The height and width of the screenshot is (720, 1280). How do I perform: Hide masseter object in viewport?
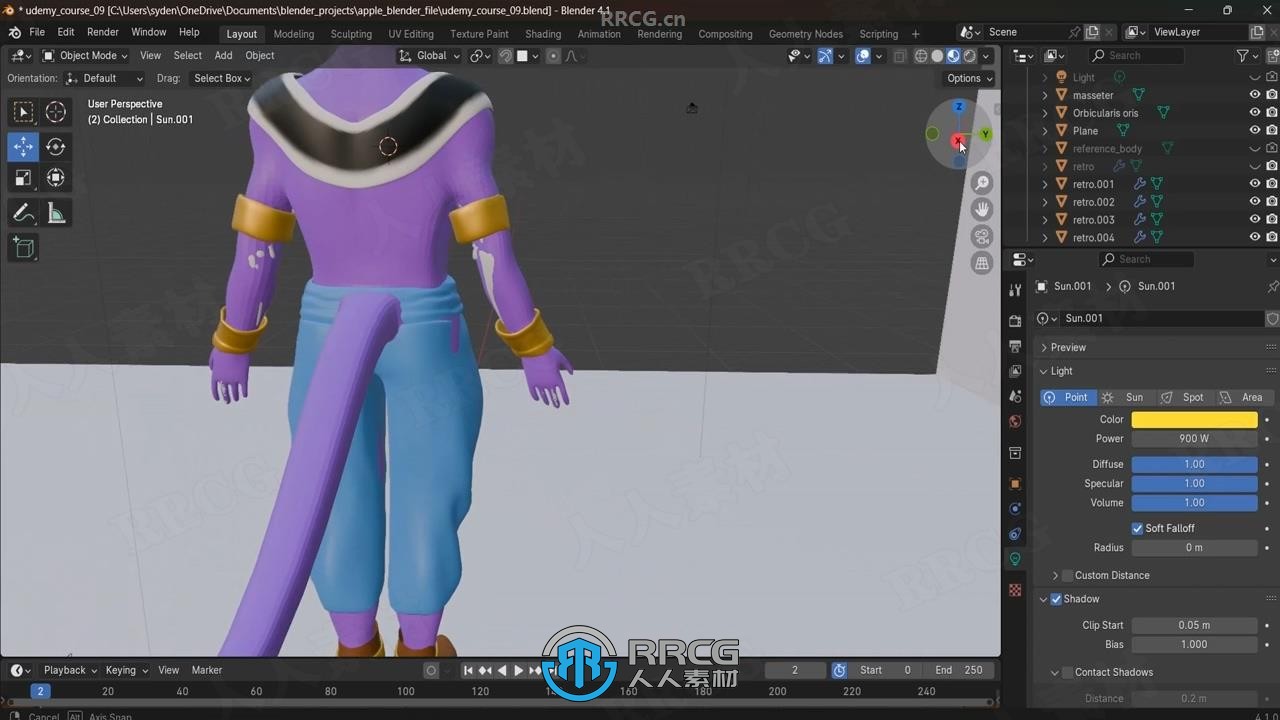[1254, 95]
